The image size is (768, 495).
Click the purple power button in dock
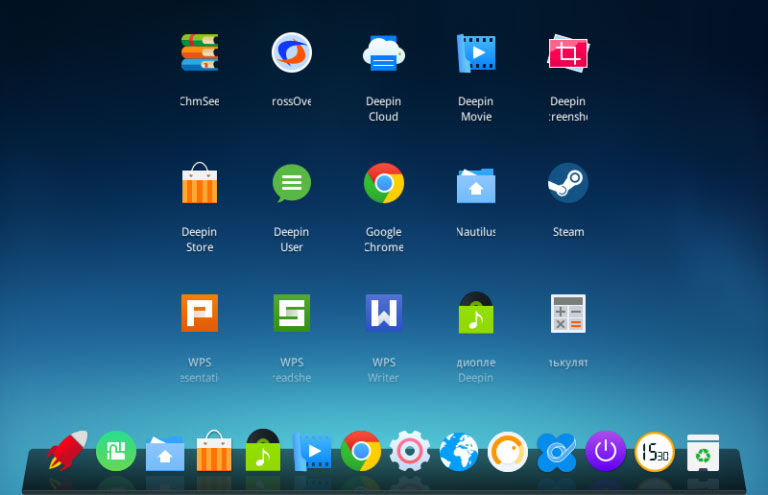coord(606,451)
